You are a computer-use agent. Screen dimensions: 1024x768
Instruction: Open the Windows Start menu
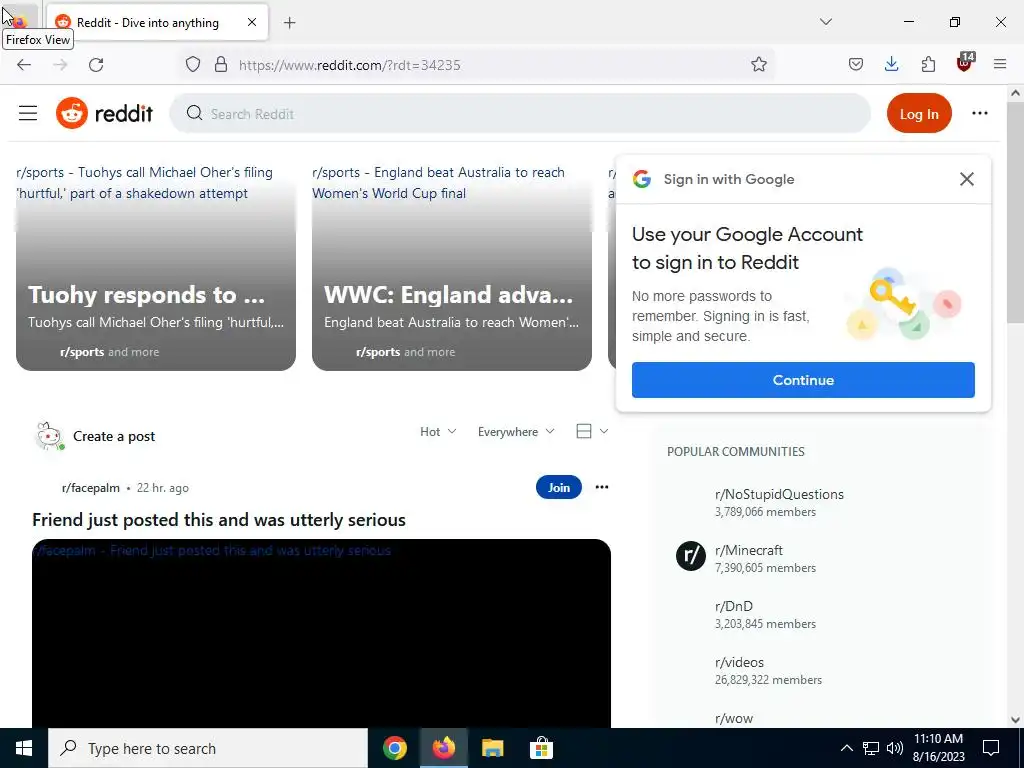point(24,748)
